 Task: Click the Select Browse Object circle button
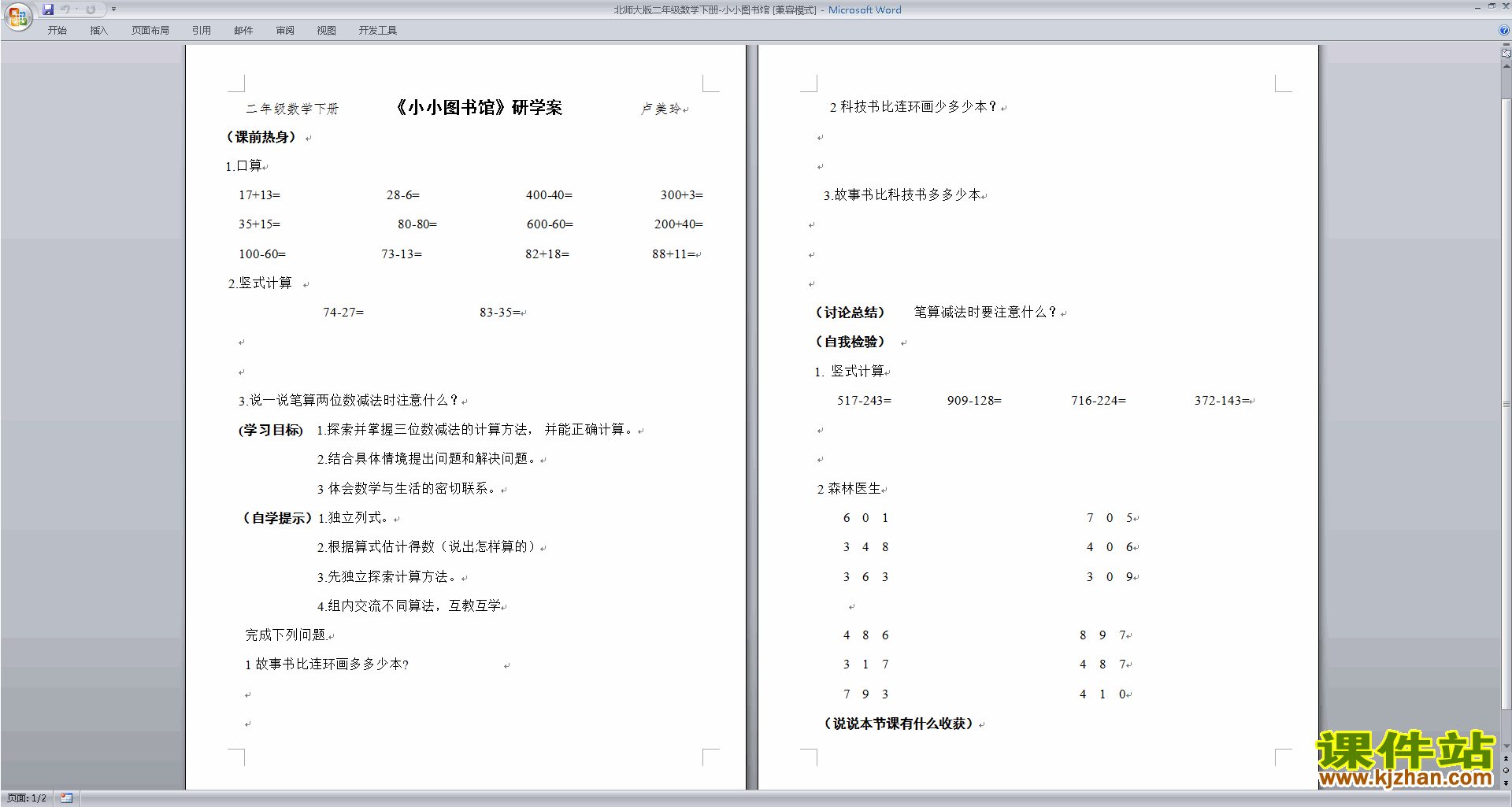(1506, 770)
